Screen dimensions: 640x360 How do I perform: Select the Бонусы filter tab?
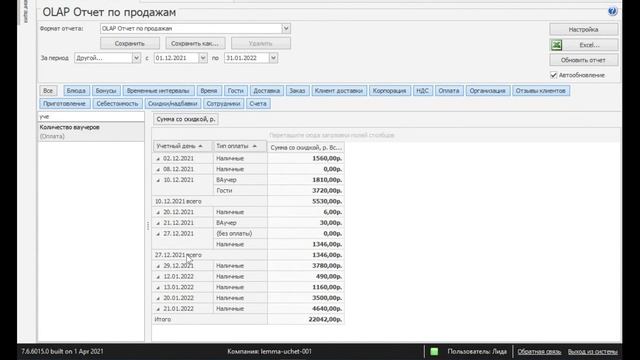pyautogui.click(x=106, y=91)
